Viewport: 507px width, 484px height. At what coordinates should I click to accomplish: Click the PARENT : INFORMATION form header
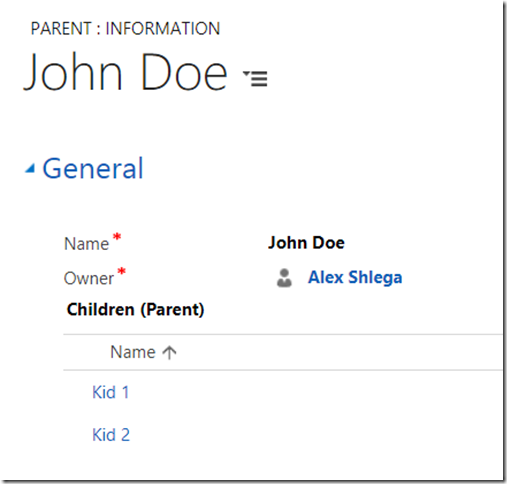pos(125,28)
